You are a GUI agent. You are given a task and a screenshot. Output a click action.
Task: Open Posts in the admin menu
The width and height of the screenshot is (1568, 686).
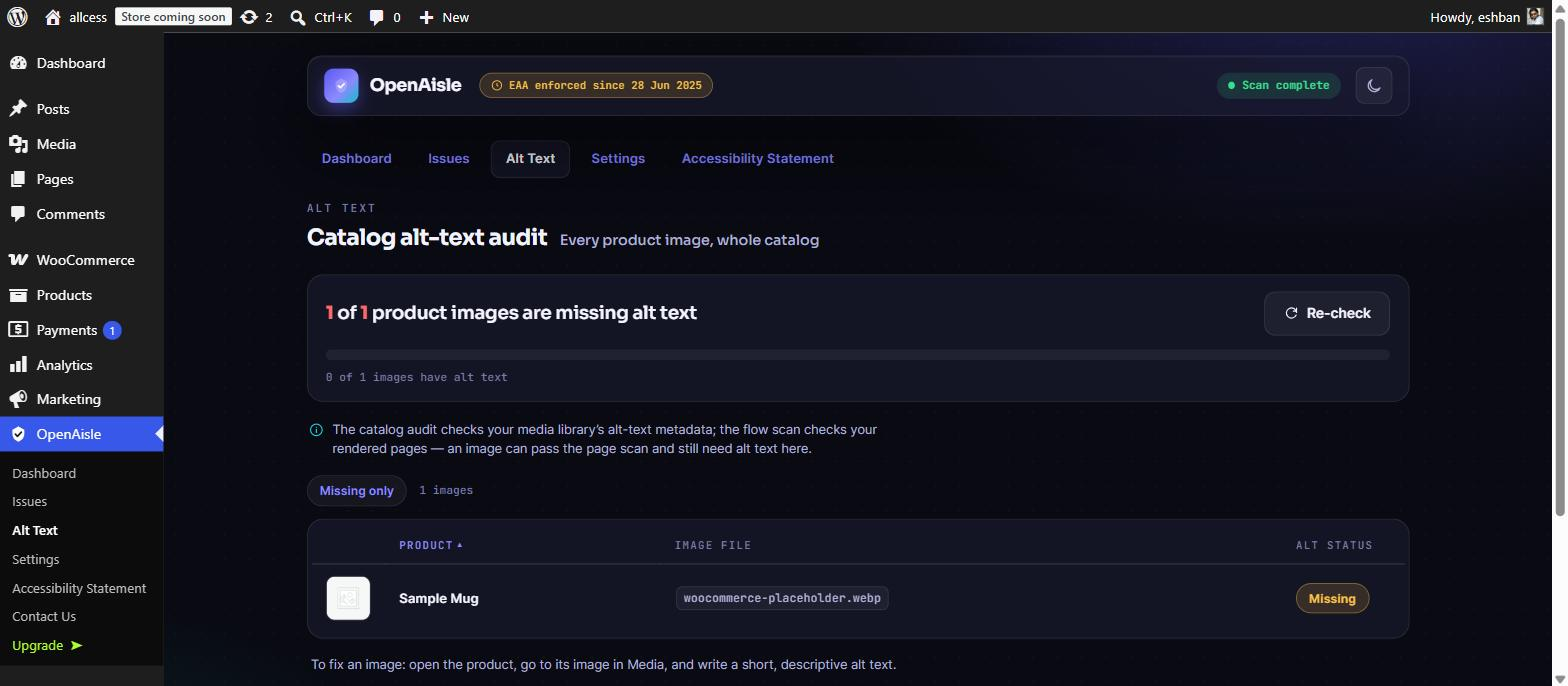coord(53,109)
